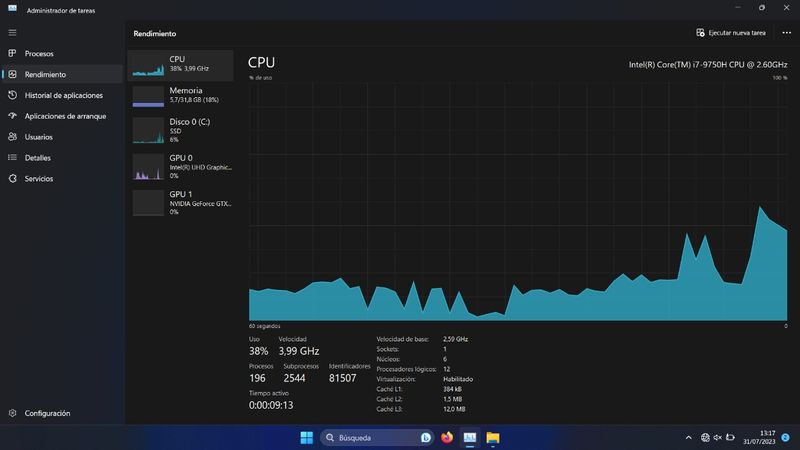The image size is (800, 450).
Task: Click the Detalles list icon
Action: click(12, 158)
